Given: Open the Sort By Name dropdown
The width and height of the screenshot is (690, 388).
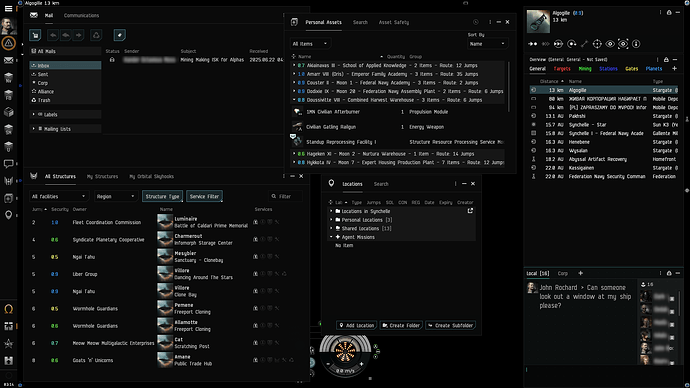Looking at the screenshot, I should pos(487,44).
